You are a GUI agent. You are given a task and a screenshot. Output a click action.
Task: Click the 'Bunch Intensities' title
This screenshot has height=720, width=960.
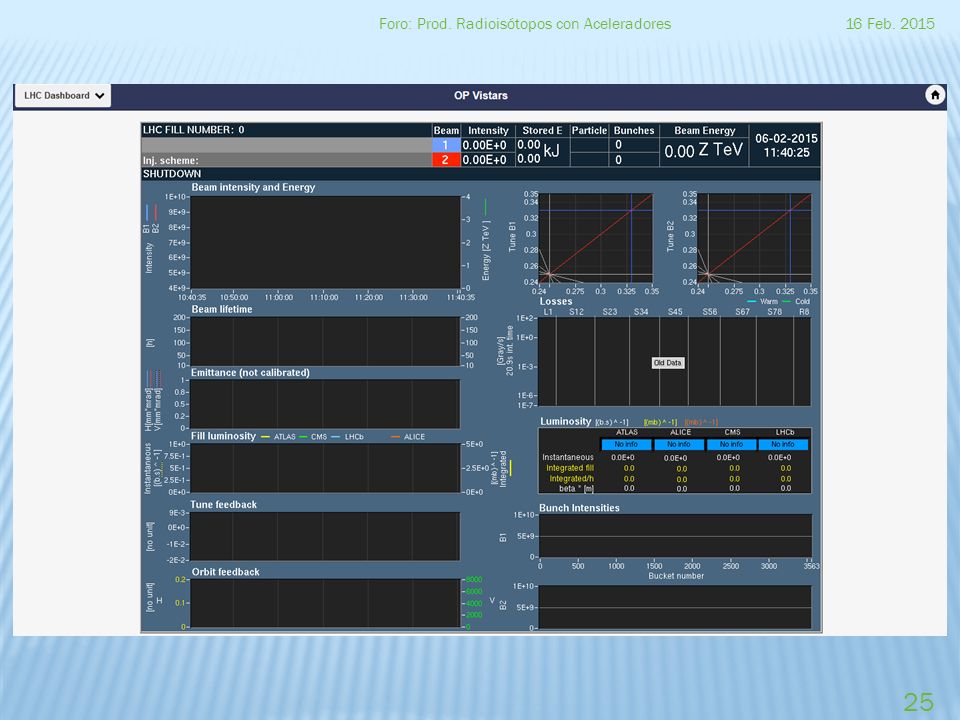pos(579,508)
